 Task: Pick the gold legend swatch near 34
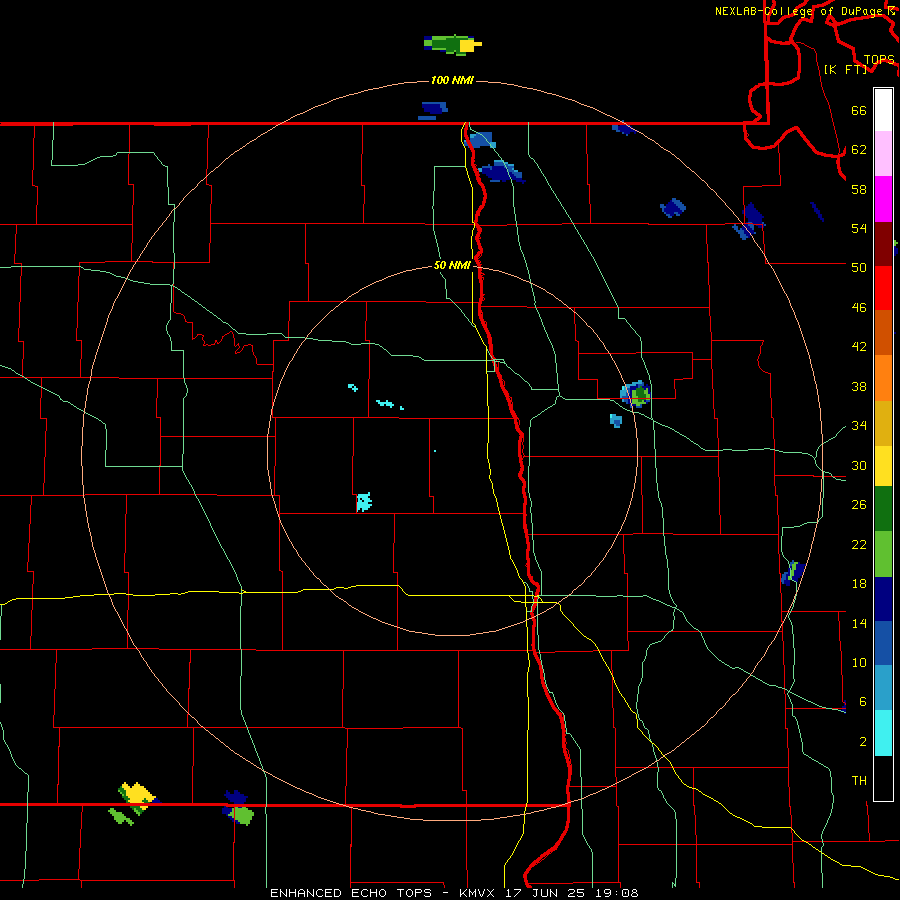point(883,423)
